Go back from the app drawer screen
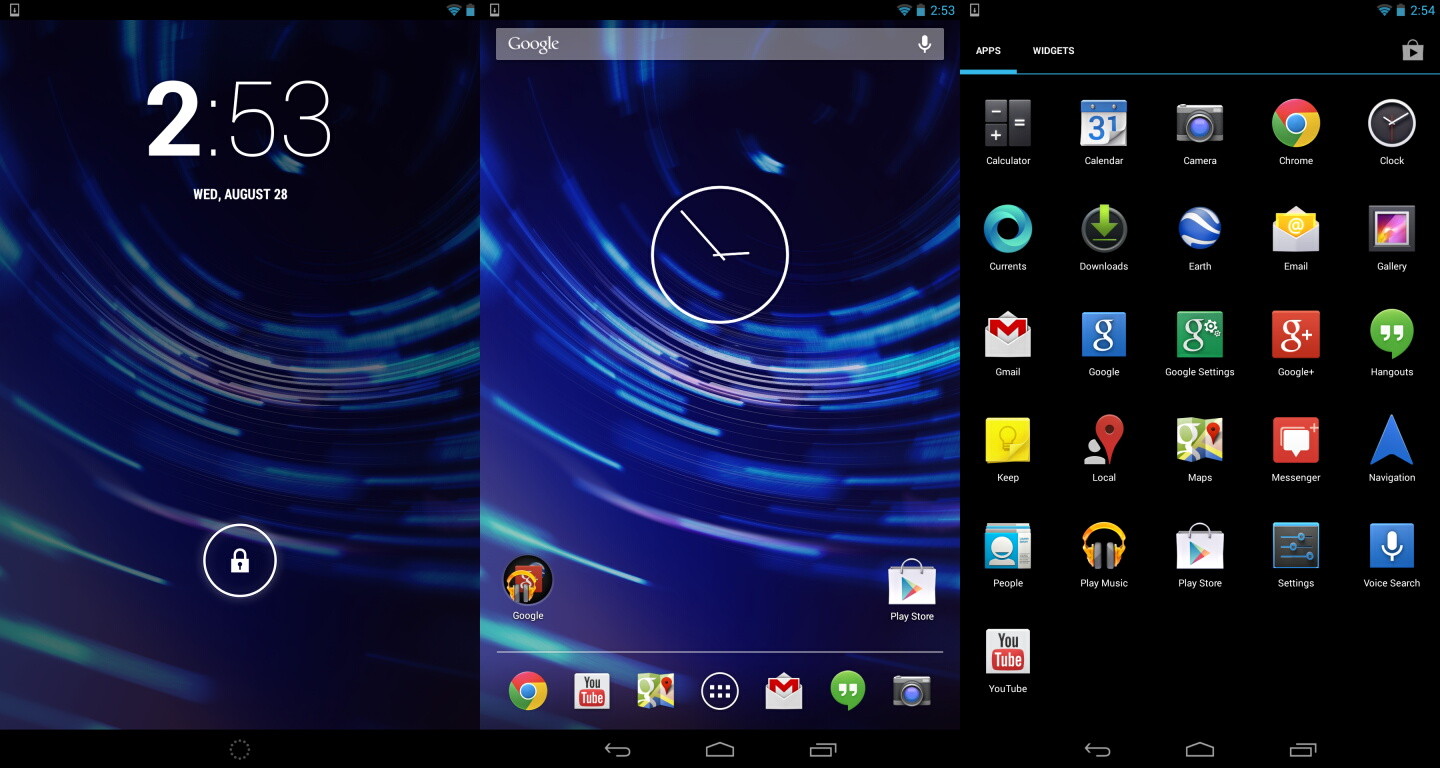Viewport: 1440px width, 768px height. pyautogui.click(x=1098, y=749)
